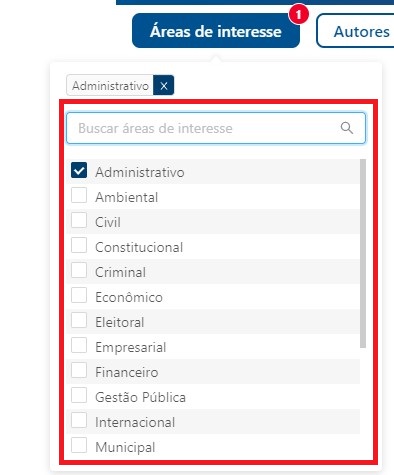Tick the Internacional checkbox
Image resolution: width=394 pixels, height=475 pixels.
pos(79,420)
